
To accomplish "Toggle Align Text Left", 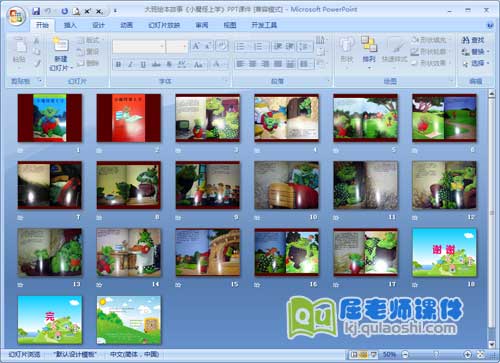I will 240,63.
